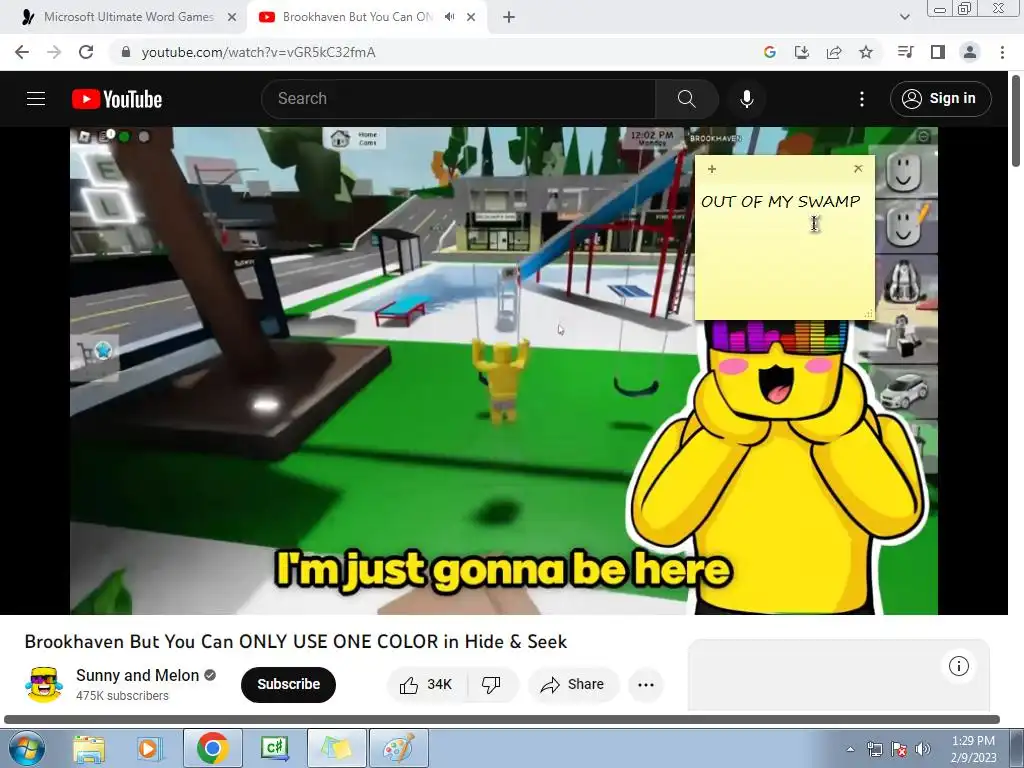Open the YouTube hamburger guide menu
The image size is (1024, 768).
click(x=36, y=99)
